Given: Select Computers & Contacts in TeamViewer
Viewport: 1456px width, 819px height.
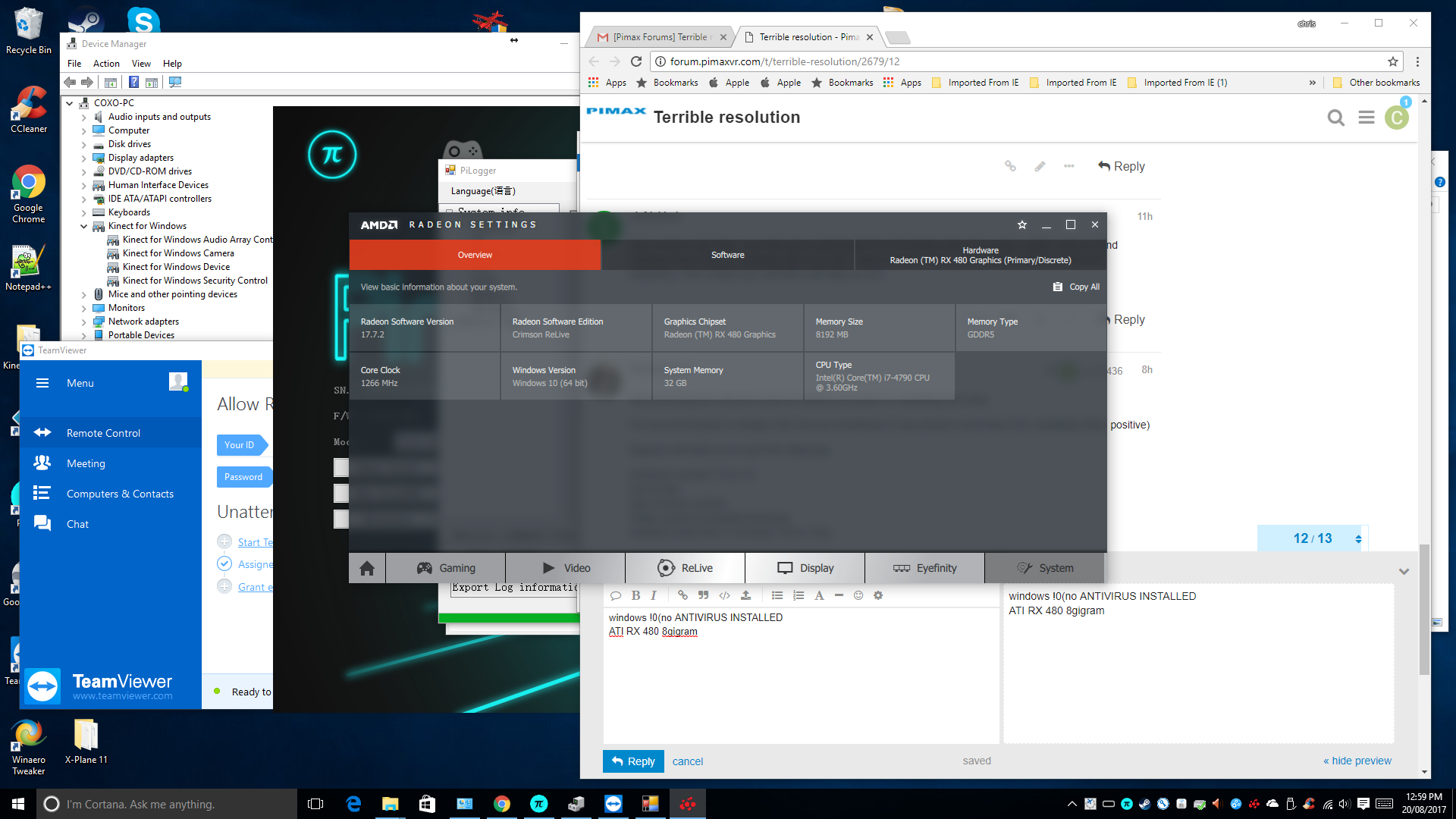Looking at the screenshot, I should click(120, 494).
